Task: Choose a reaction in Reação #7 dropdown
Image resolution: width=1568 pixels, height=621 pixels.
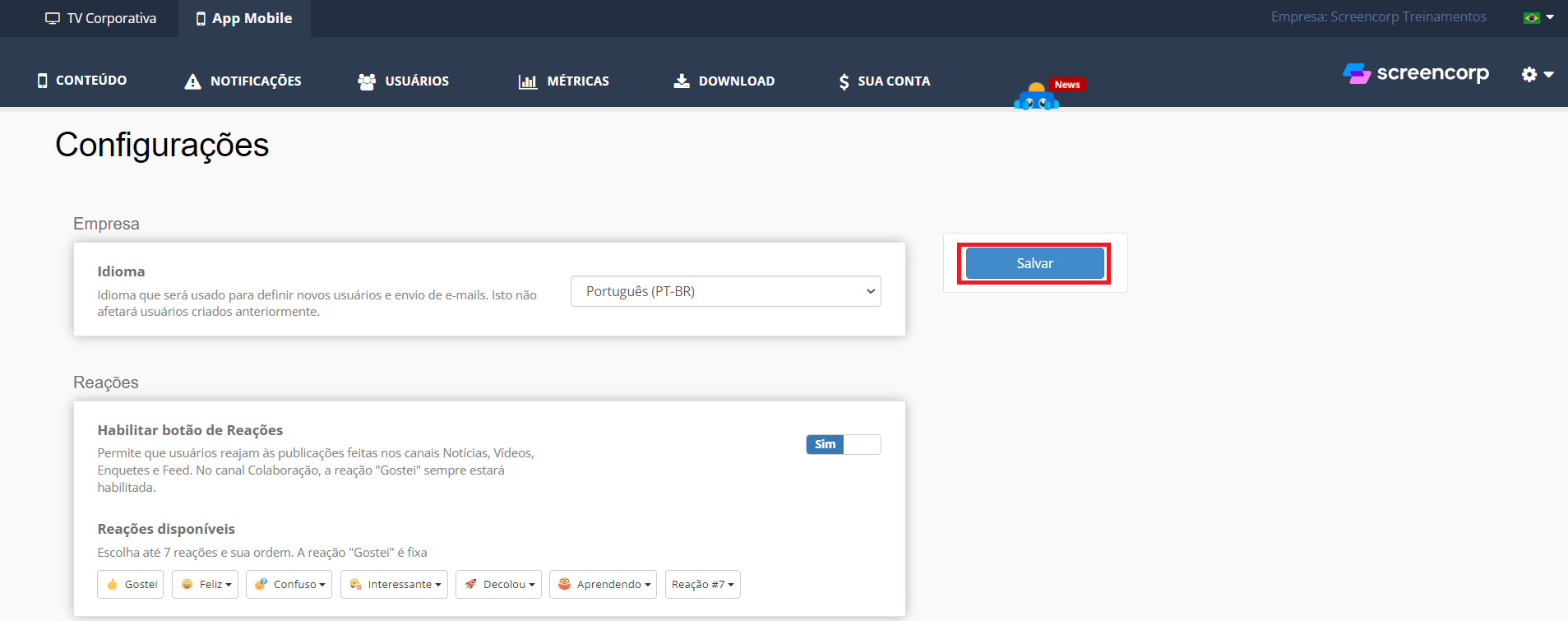Action: [x=703, y=584]
